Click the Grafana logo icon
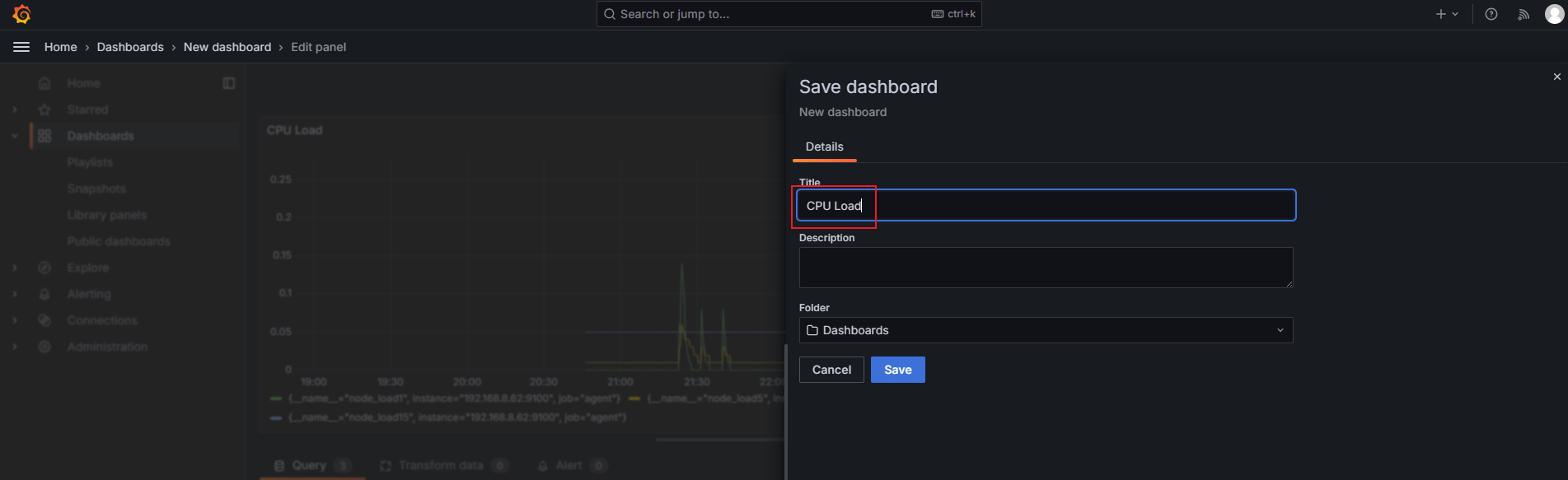The image size is (1568, 480). click(x=22, y=14)
